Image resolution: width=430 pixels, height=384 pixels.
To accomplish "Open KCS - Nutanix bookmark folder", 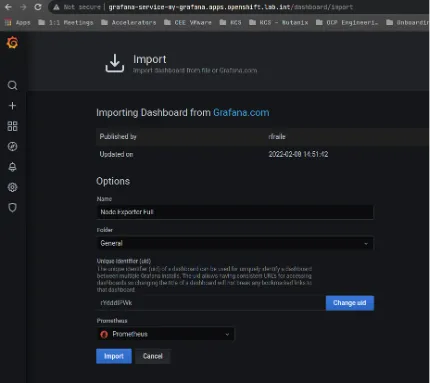I will click(x=279, y=22).
